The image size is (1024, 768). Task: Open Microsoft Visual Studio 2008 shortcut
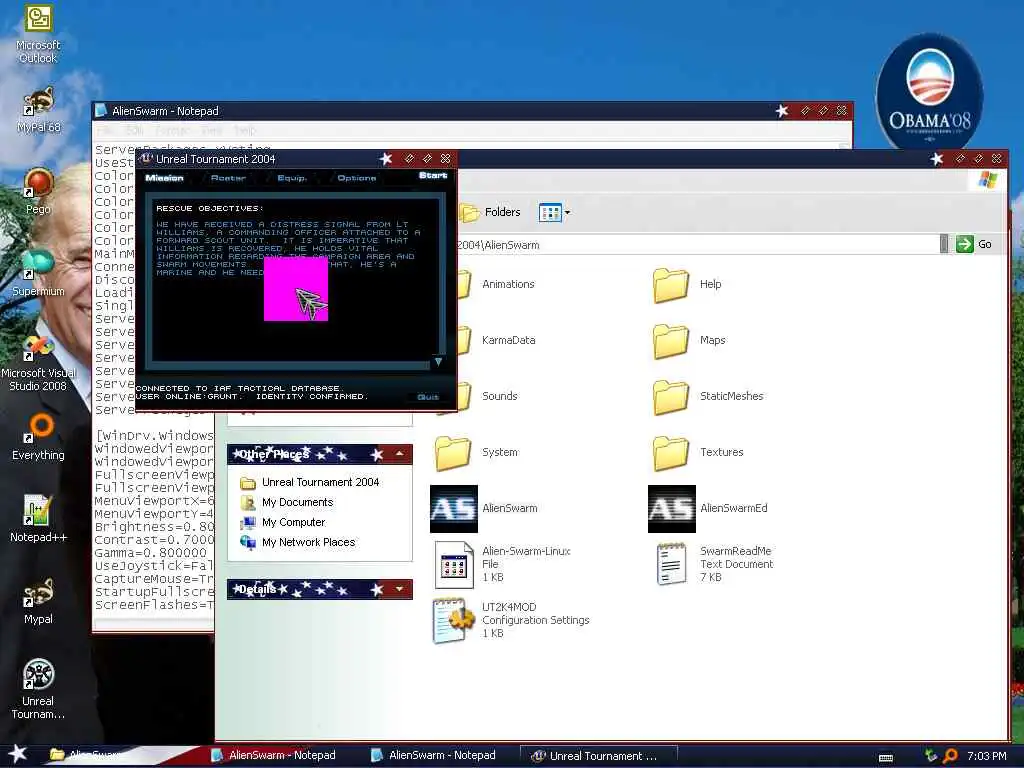click(x=38, y=362)
